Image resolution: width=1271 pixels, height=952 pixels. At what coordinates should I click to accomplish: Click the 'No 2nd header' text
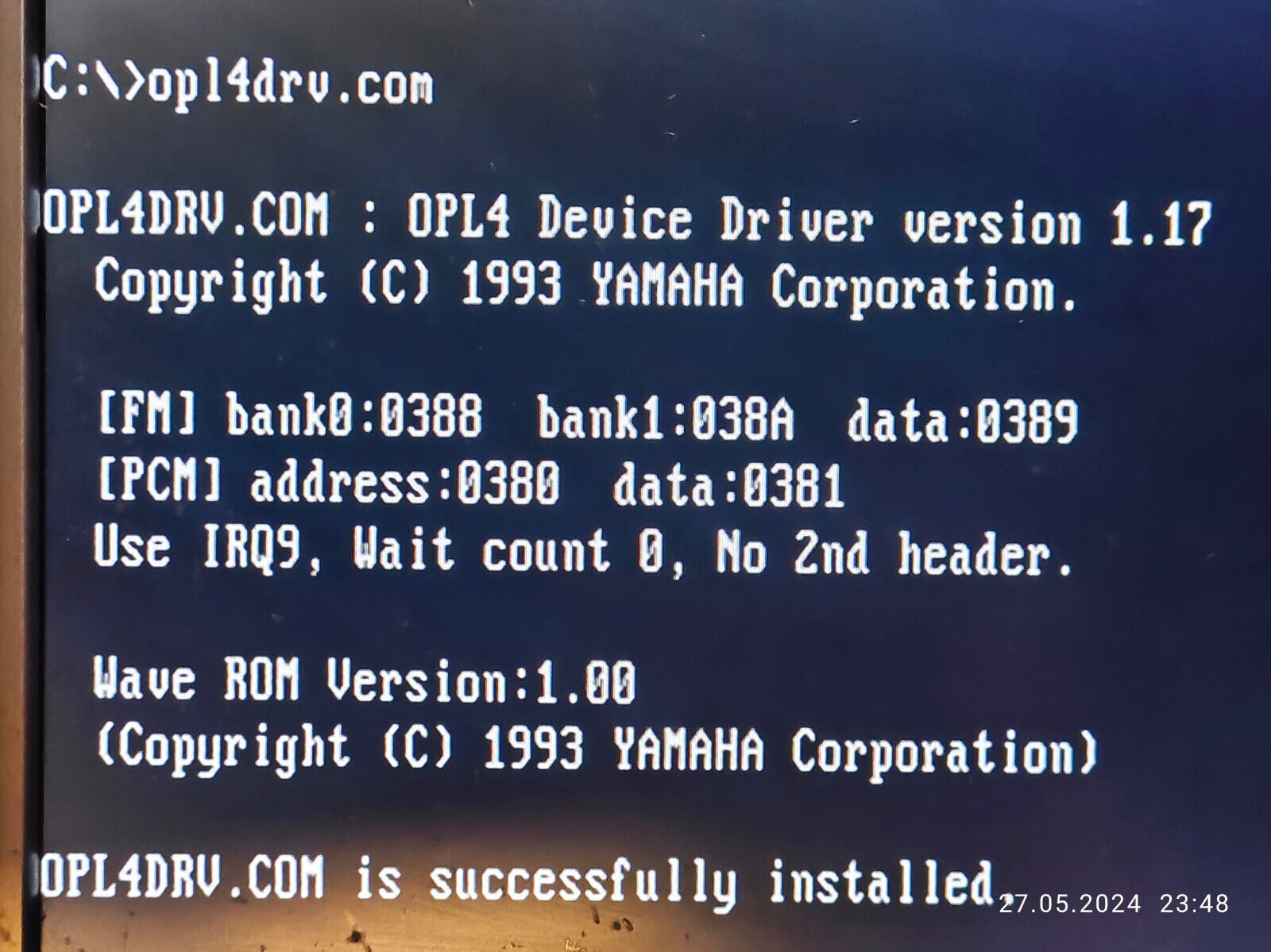pos(892,553)
